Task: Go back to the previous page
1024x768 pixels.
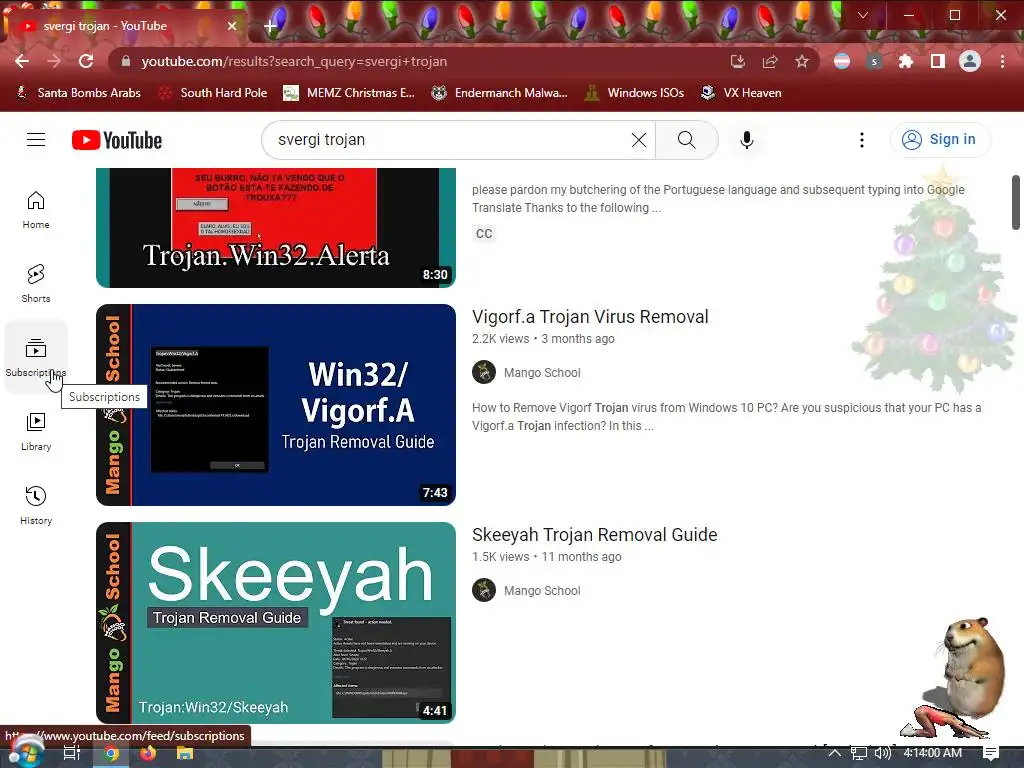Action: tap(22, 61)
